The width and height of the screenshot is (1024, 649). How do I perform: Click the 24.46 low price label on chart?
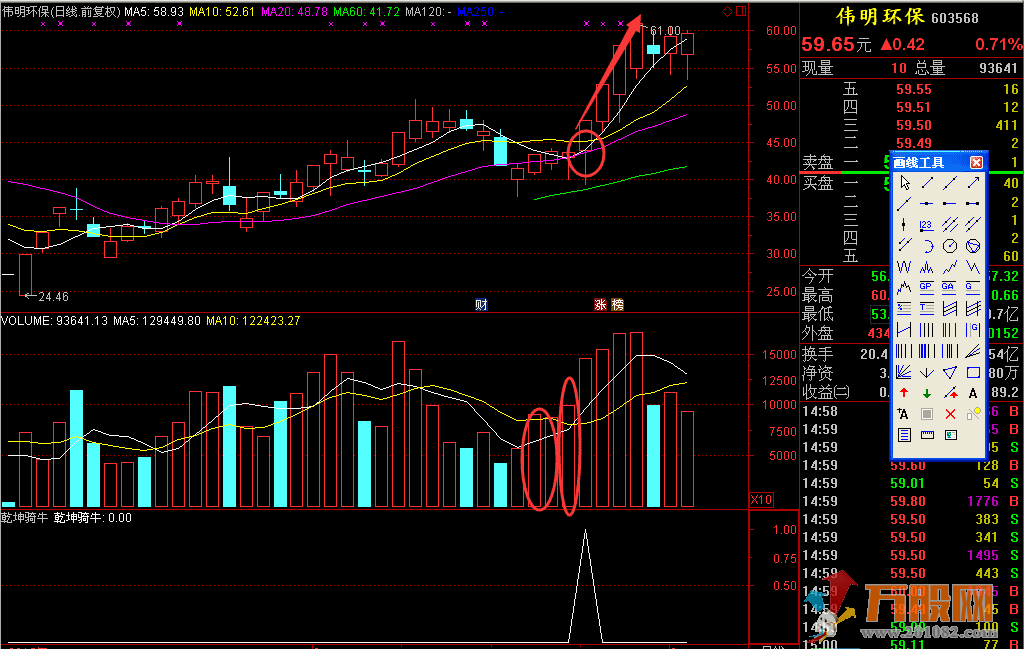53,297
